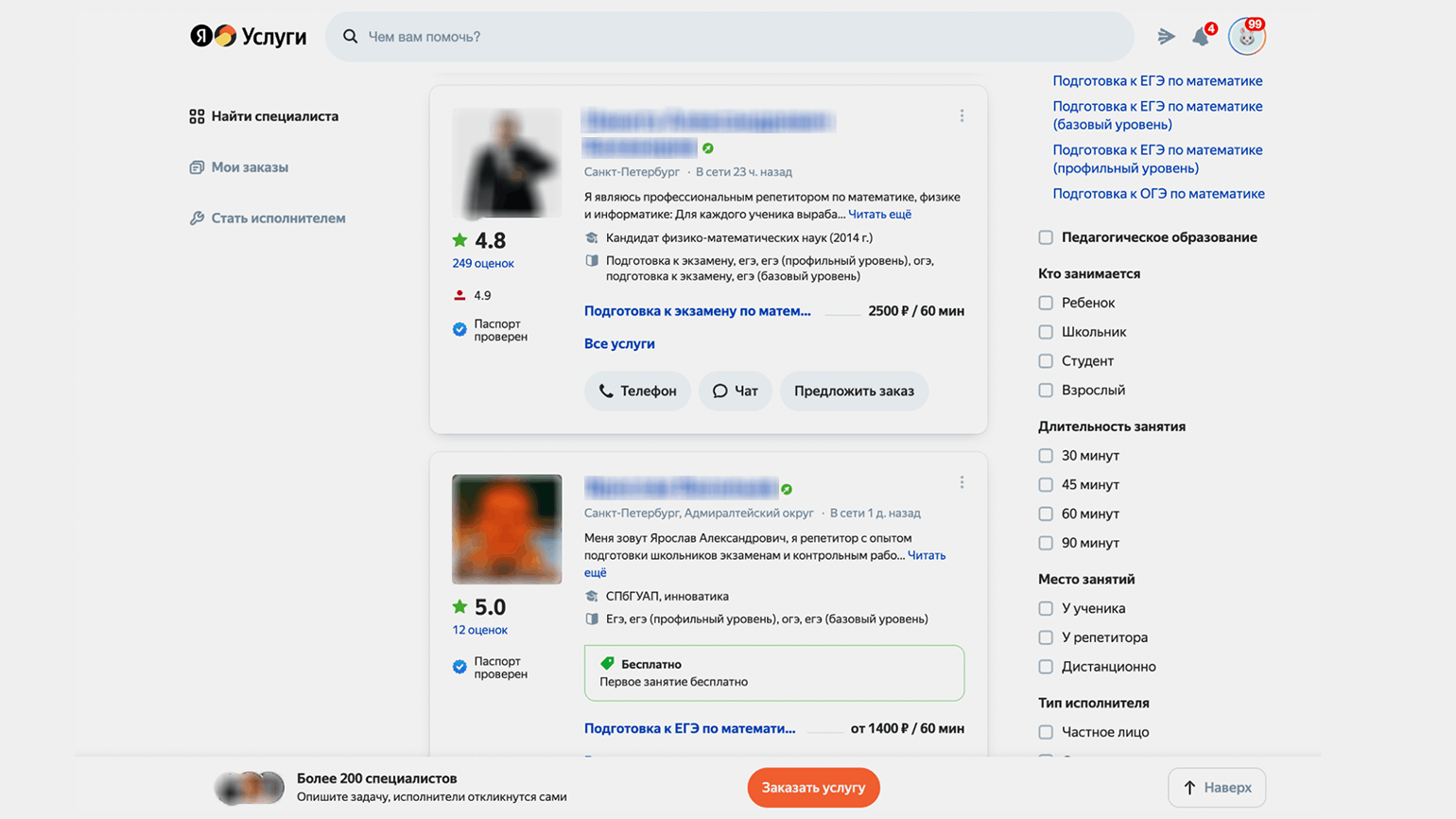This screenshot has width=1456, height=819.
Task: Open the 249 оценок reviews link
Action: click(x=483, y=264)
